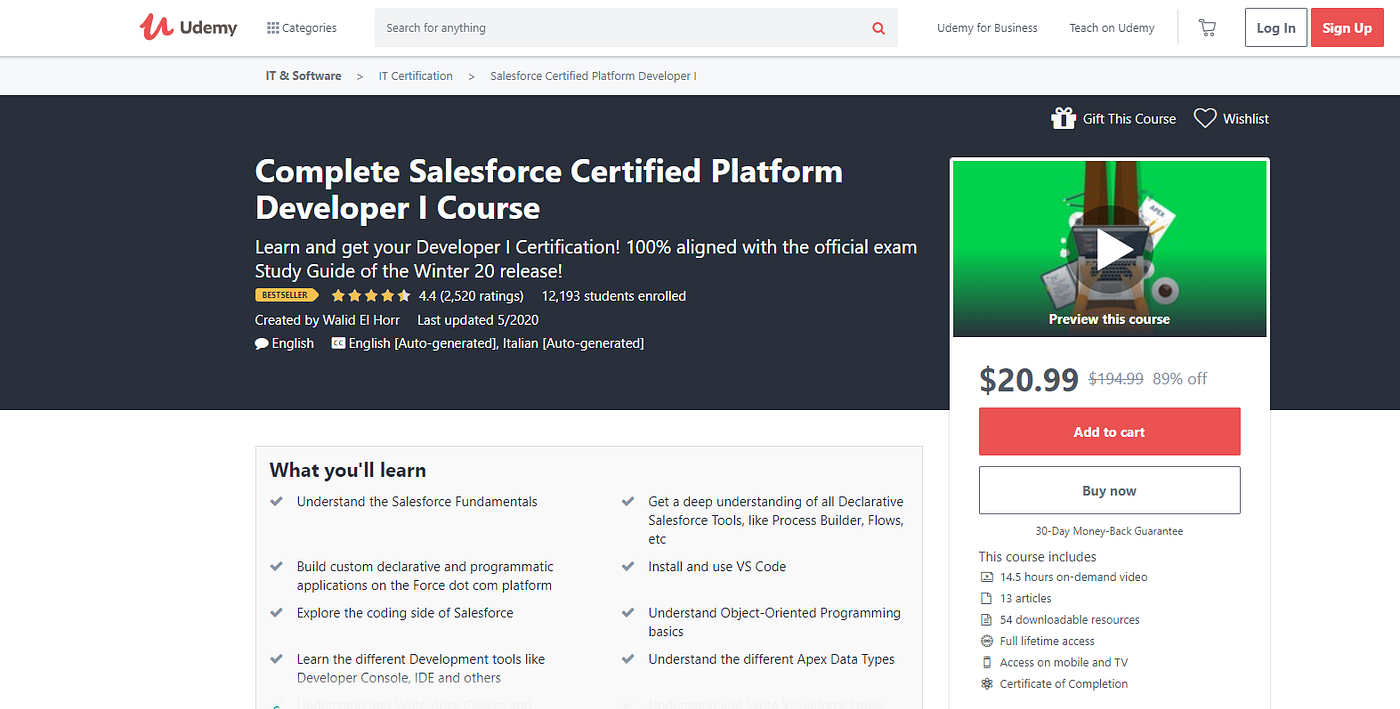Click the $194.99 struck-through price
1400x709 pixels.
[1116, 379]
